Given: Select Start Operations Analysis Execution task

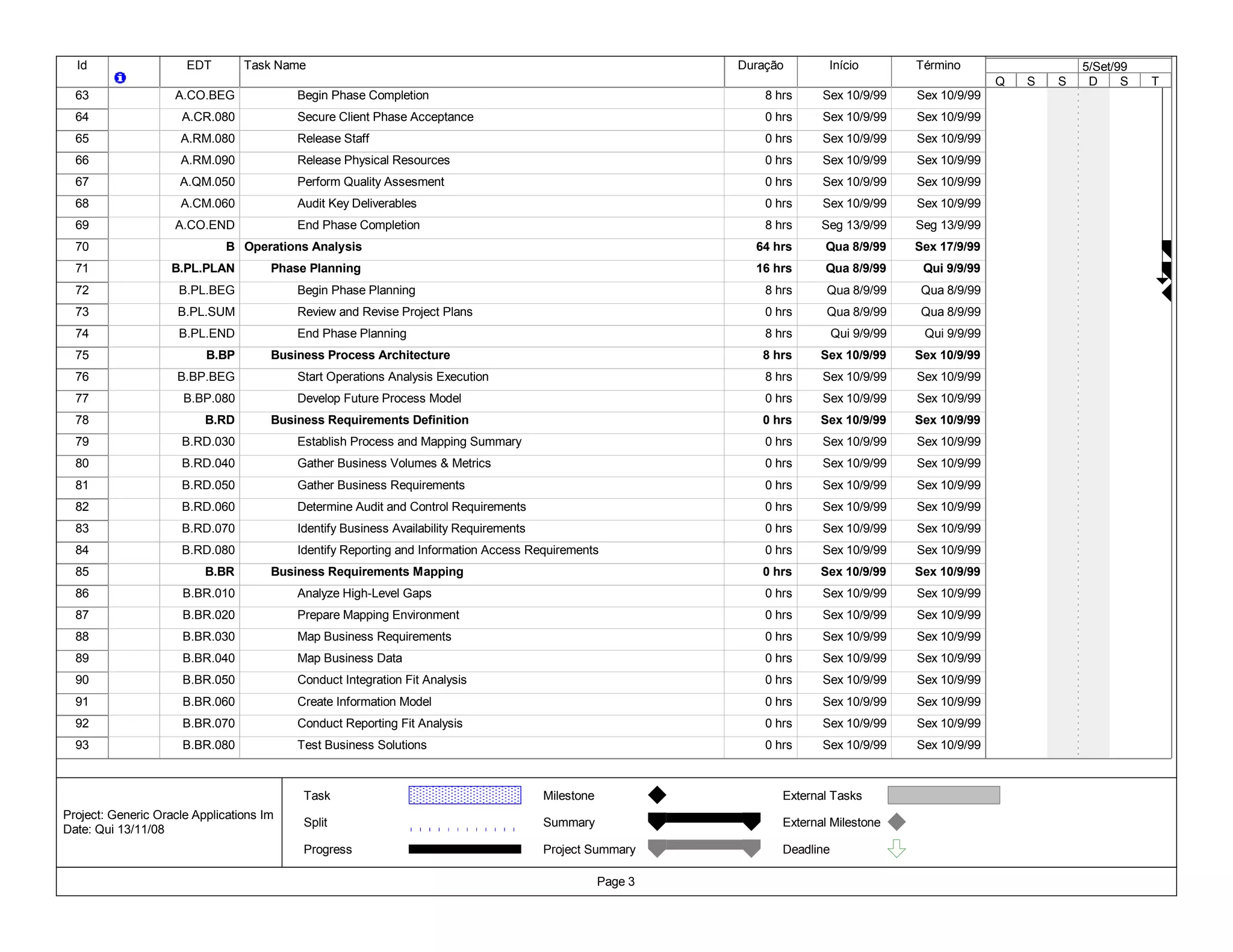Looking at the screenshot, I should (393, 377).
